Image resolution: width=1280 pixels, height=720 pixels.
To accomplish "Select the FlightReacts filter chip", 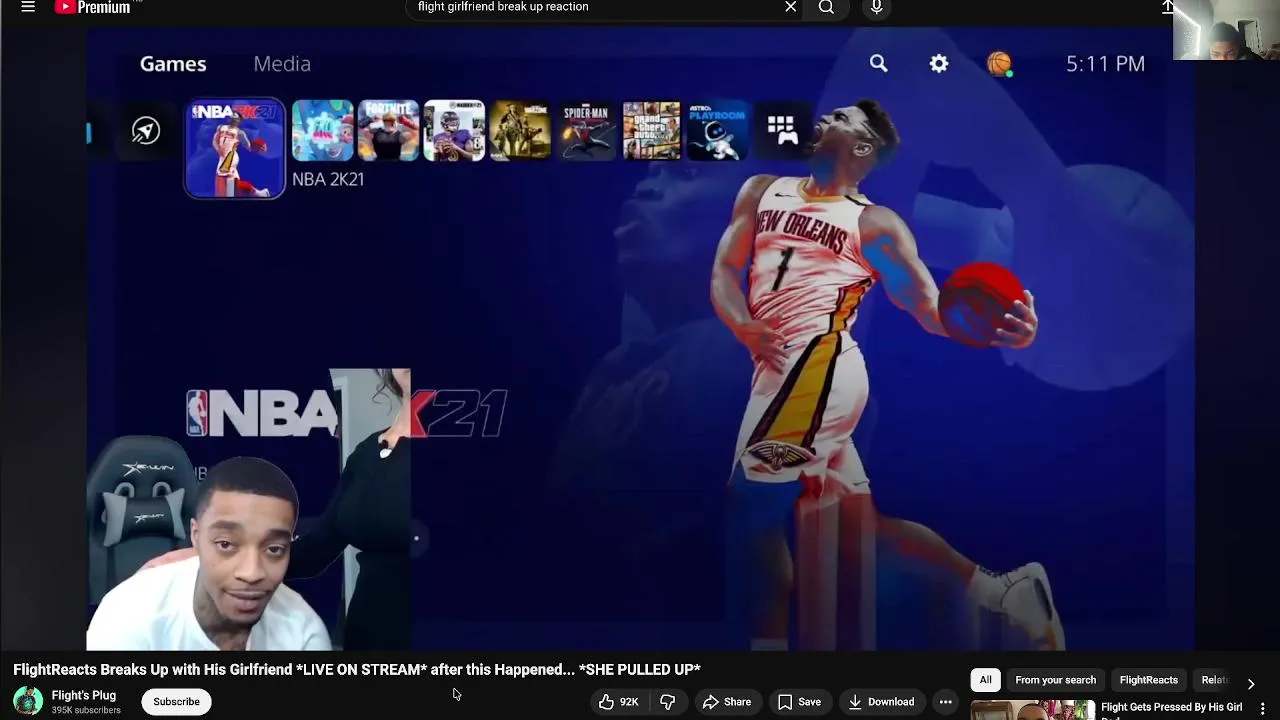I will click(1148, 680).
